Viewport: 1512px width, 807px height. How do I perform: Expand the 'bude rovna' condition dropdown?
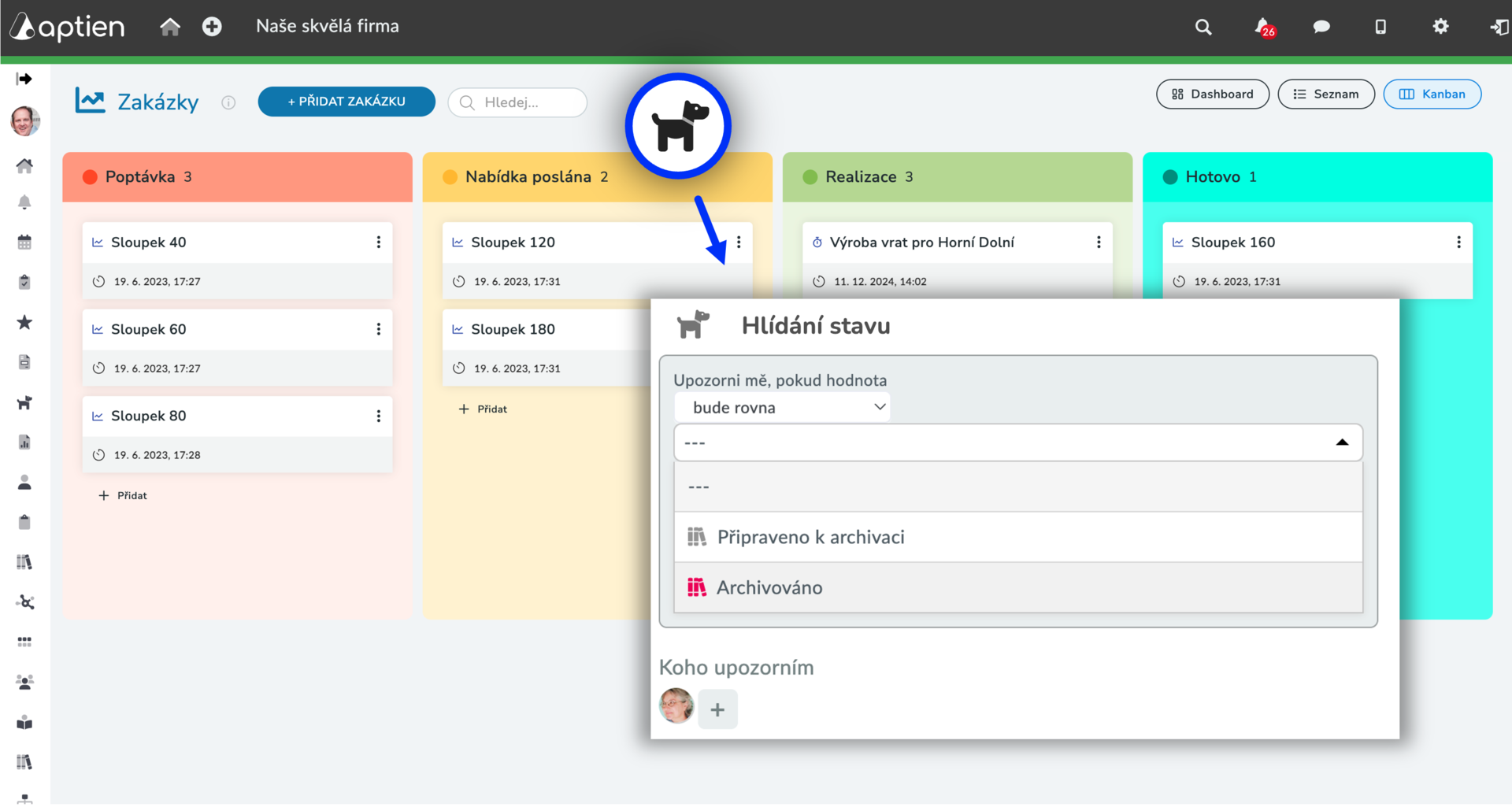tap(783, 407)
